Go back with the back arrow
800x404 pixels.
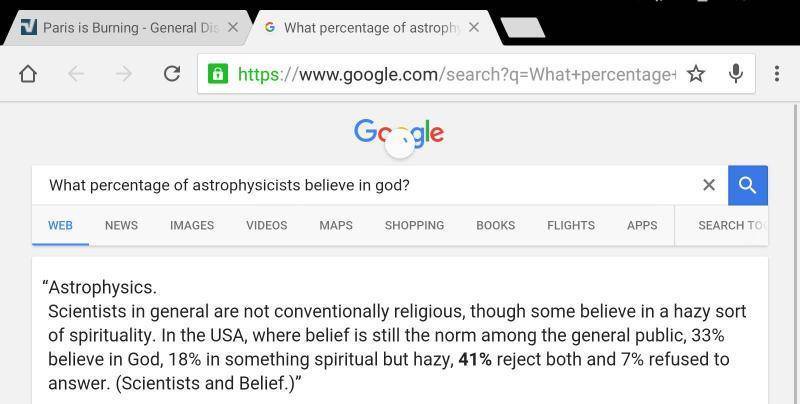tap(76, 74)
